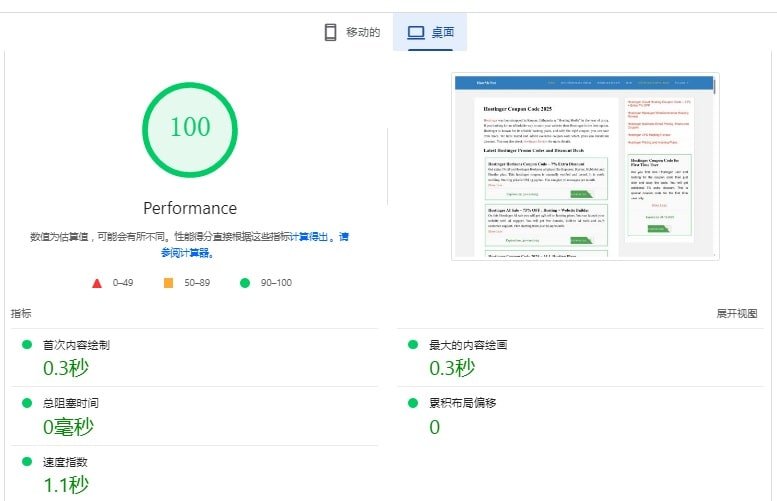777x501 pixels.
Task: Select the 桌面 (desktop) tab
Action: pos(441,32)
